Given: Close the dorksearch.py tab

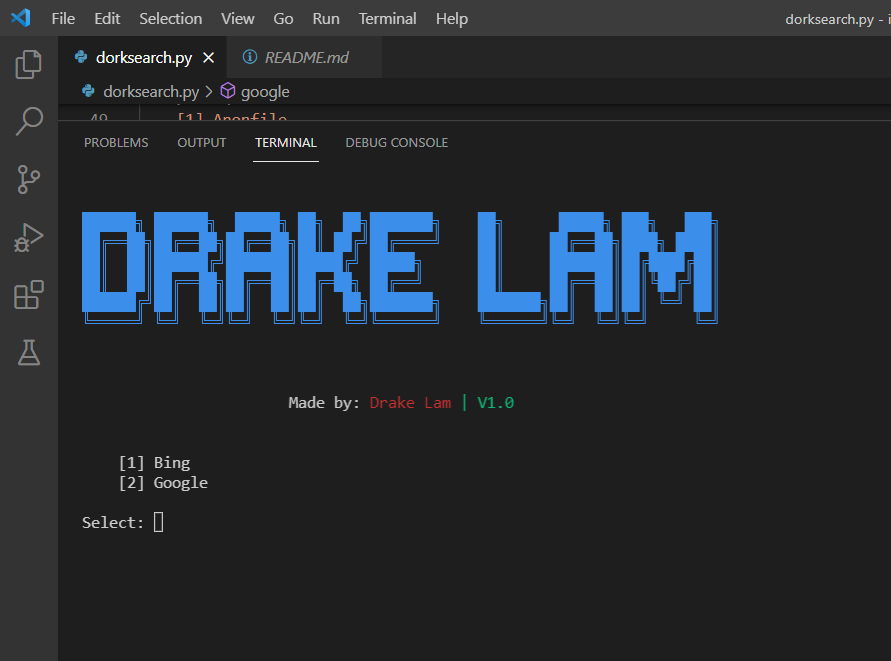Looking at the screenshot, I should 209,57.
